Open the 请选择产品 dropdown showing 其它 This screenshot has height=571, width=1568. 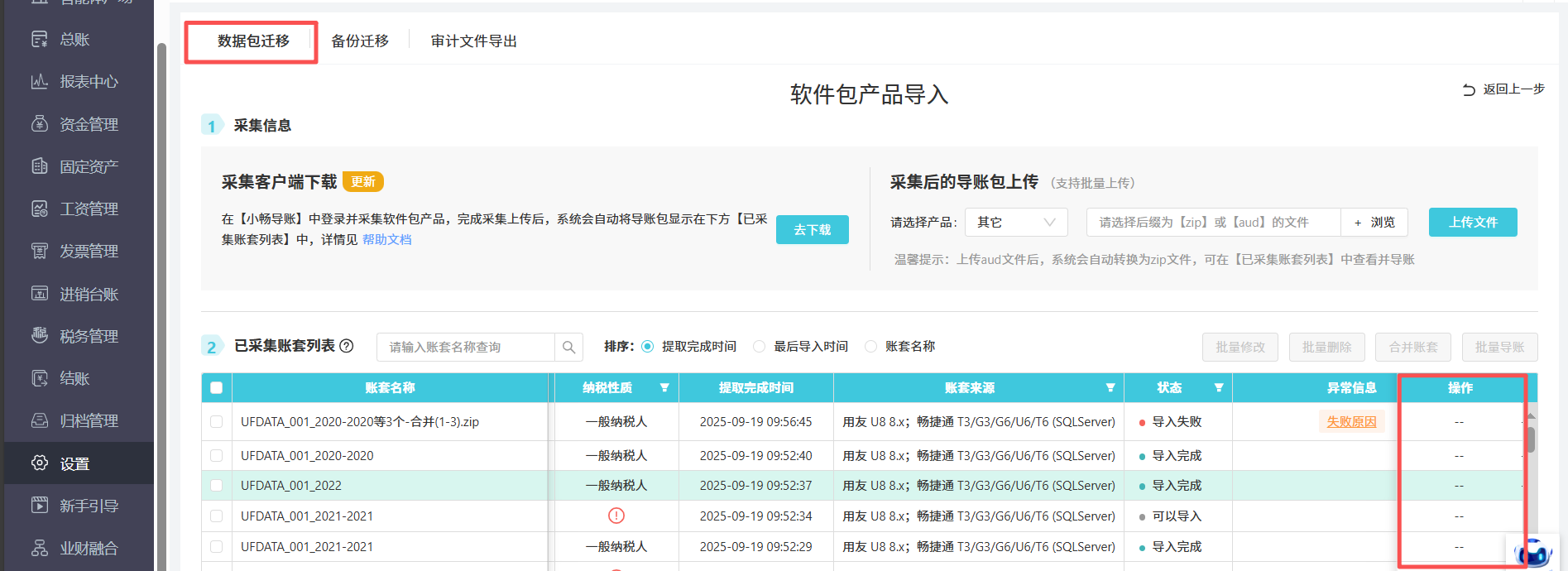(1015, 223)
